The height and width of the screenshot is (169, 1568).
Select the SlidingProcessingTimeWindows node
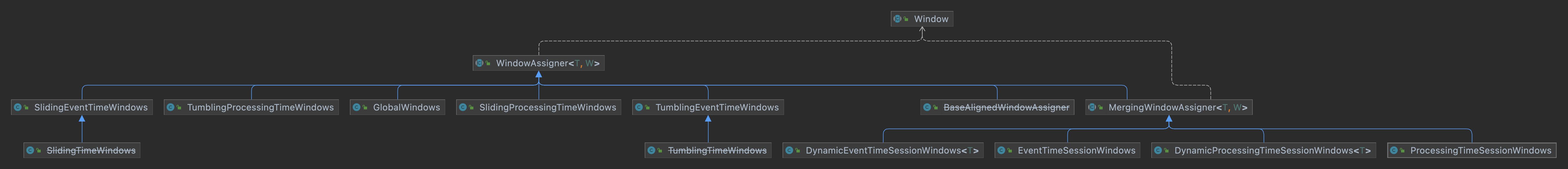point(539,107)
